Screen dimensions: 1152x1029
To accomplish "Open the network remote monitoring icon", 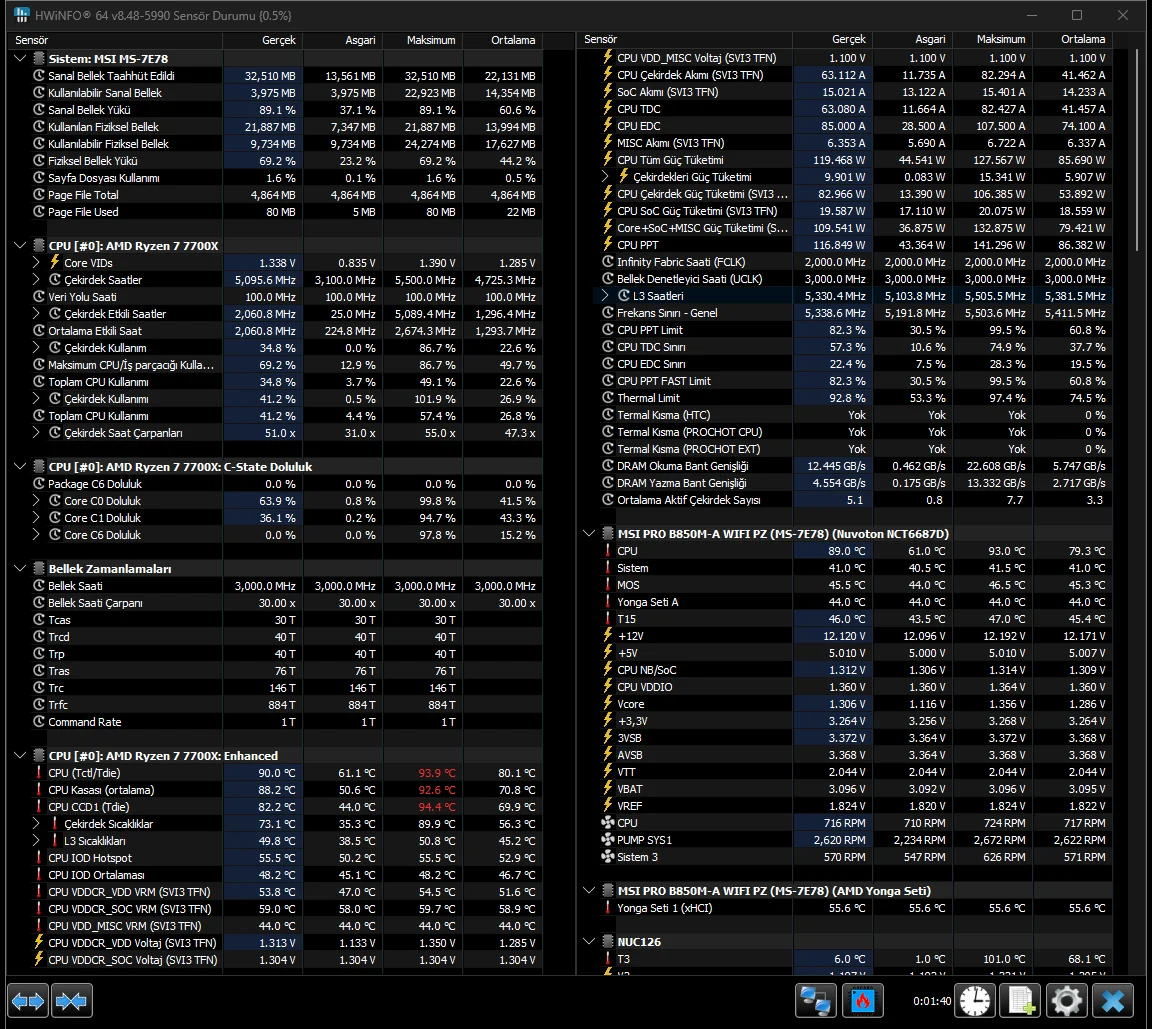I will (816, 1000).
